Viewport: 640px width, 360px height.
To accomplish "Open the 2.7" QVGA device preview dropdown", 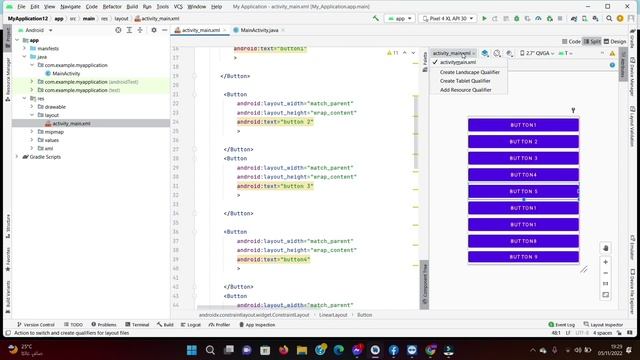I will (537, 53).
